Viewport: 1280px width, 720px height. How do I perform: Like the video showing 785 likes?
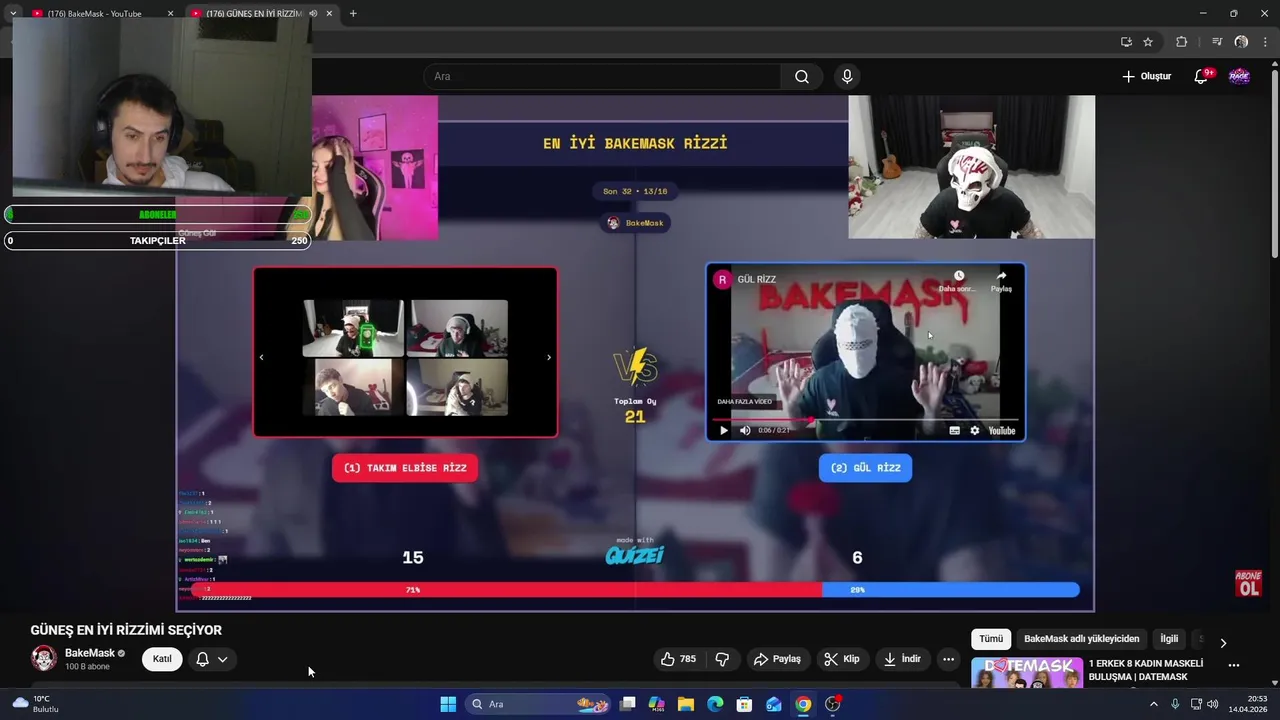click(x=678, y=659)
